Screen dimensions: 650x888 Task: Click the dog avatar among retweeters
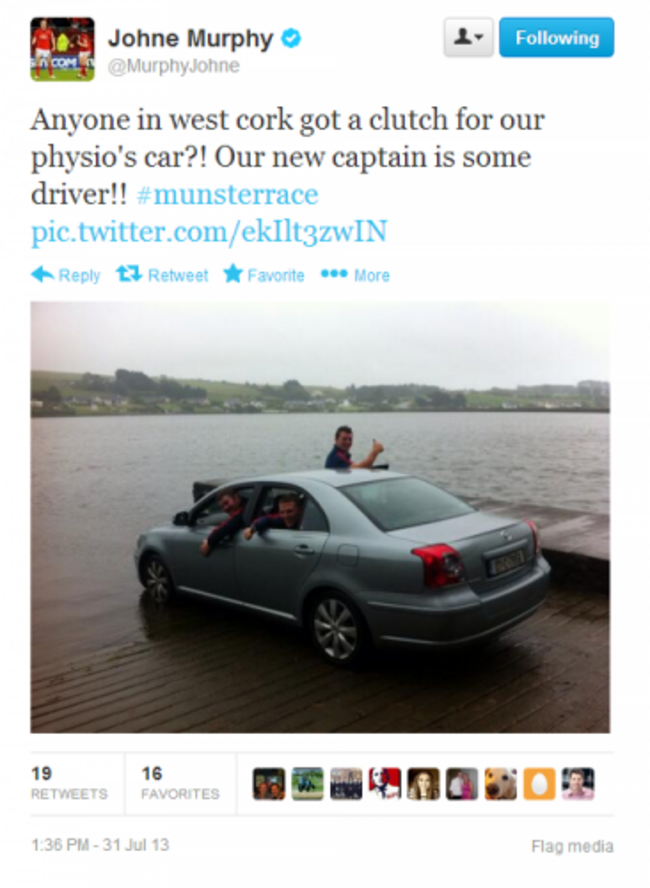pyautogui.click(x=501, y=784)
